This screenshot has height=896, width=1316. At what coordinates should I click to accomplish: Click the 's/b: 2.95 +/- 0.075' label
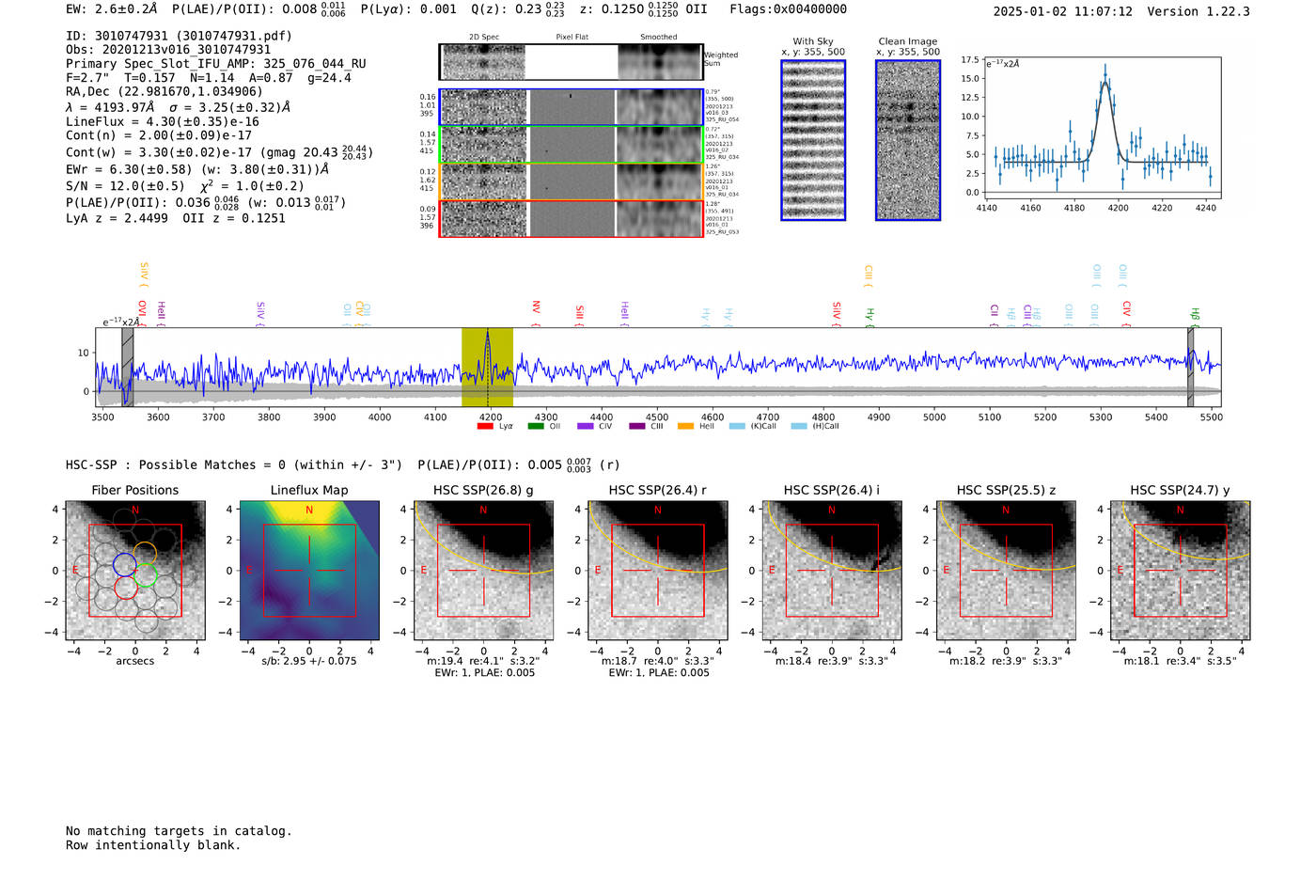click(309, 661)
